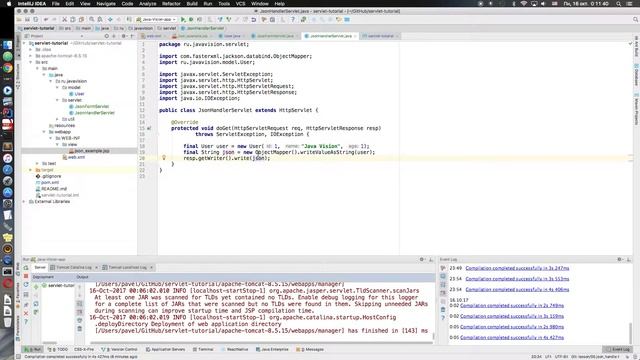Open the macOS Spotlight search icon
The width and height of the screenshot is (640, 360).
(619, 4)
